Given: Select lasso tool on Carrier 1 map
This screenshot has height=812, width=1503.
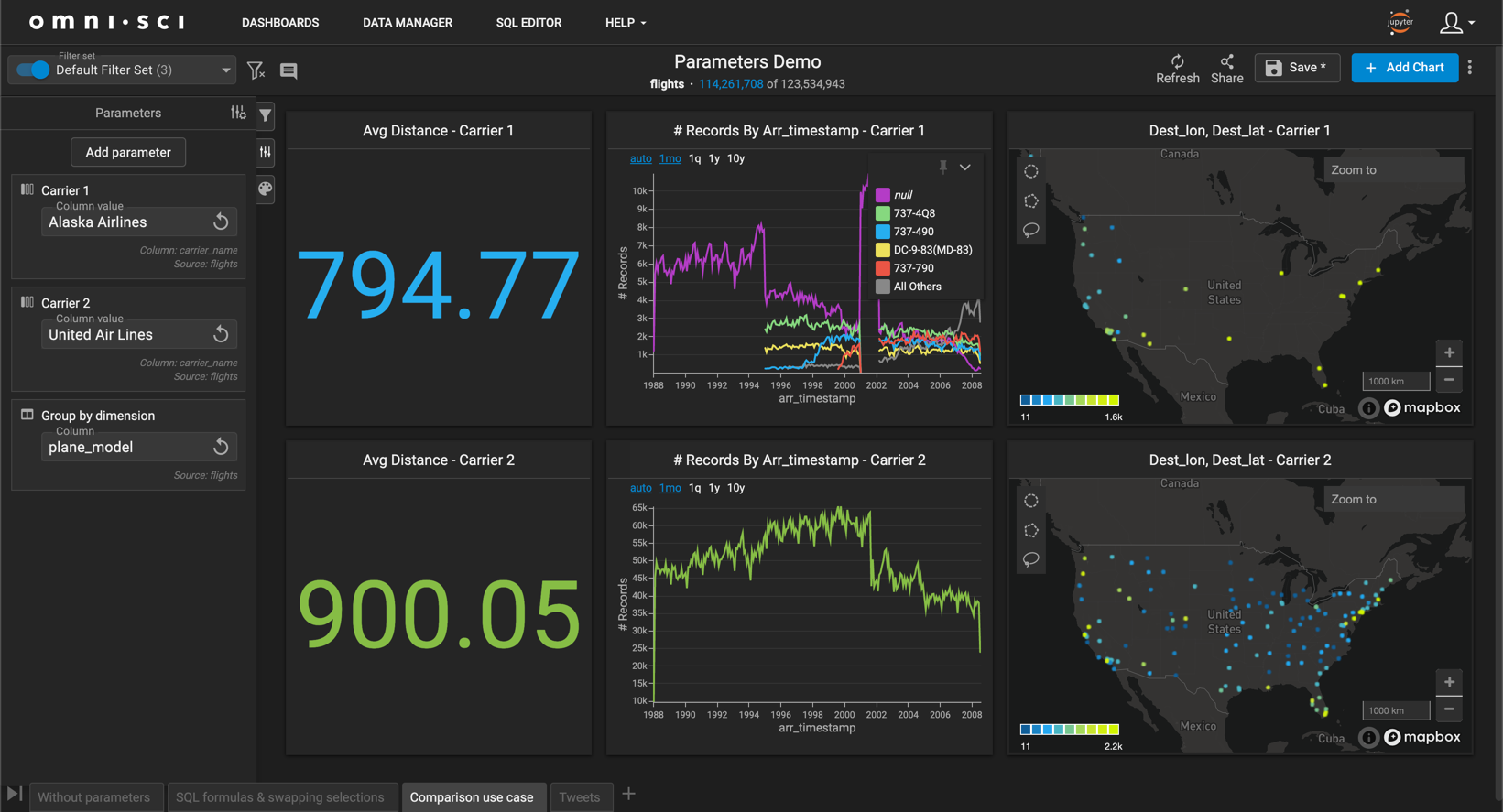Looking at the screenshot, I should pos(1031,230).
